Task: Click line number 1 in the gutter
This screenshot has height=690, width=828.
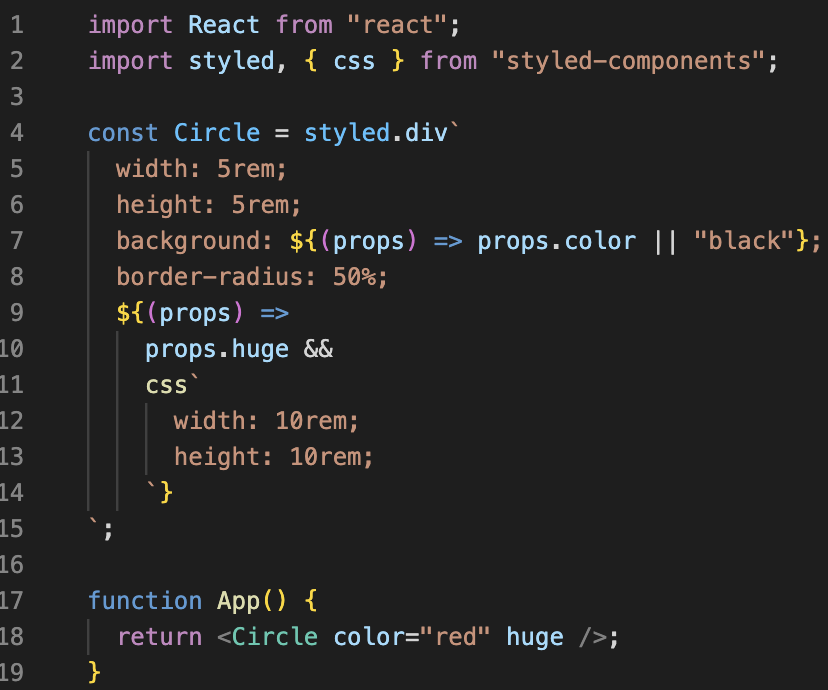Action: [17, 25]
